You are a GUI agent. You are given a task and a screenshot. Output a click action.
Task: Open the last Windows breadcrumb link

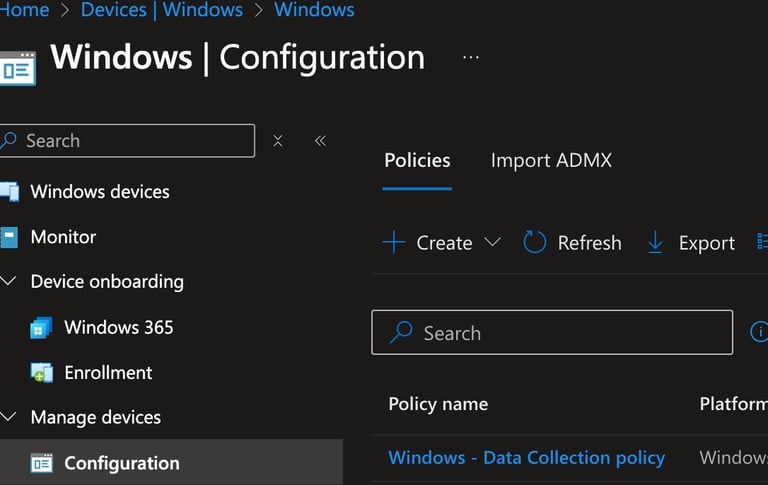point(314,10)
